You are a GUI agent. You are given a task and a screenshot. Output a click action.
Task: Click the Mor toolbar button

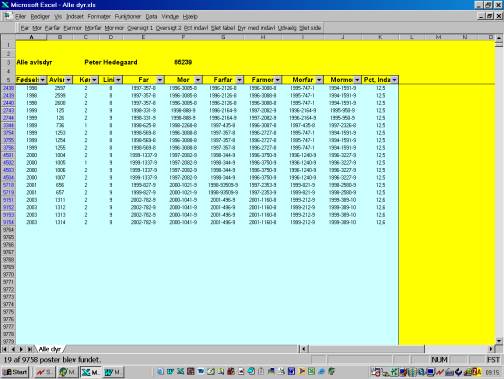[x=37, y=28]
